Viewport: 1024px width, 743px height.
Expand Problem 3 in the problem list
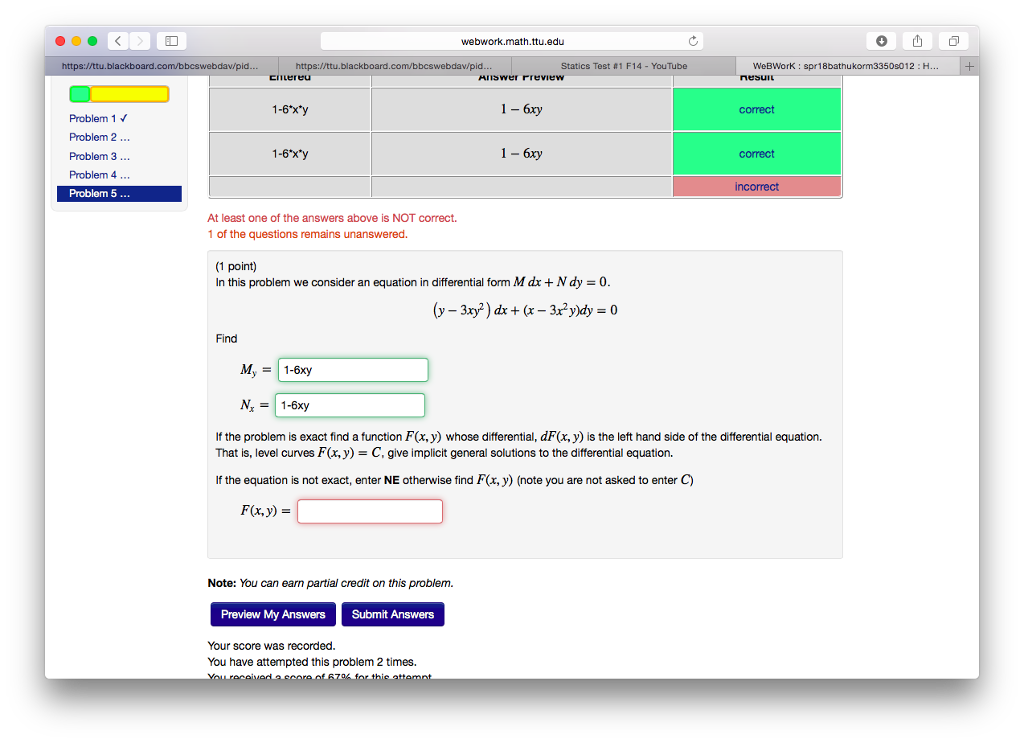pos(98,156)
